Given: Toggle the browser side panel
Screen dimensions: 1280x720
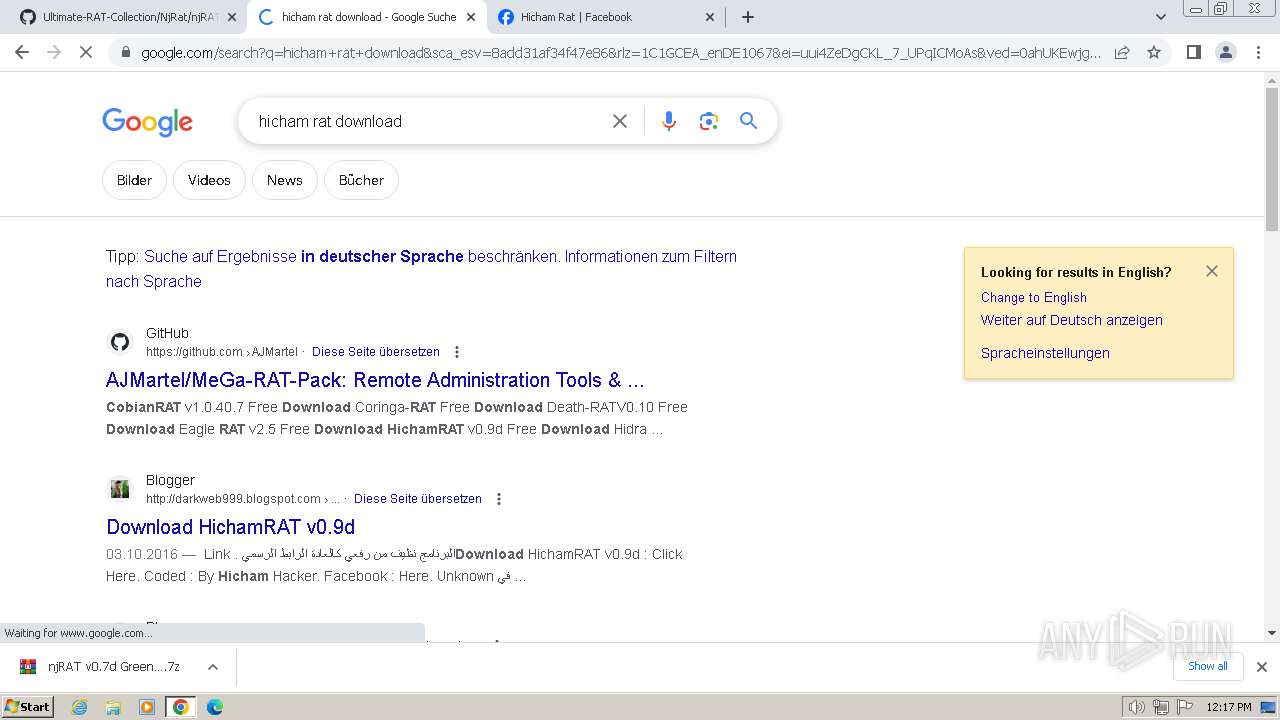Looking at the screenshot, I should (x=1193, y=52).
